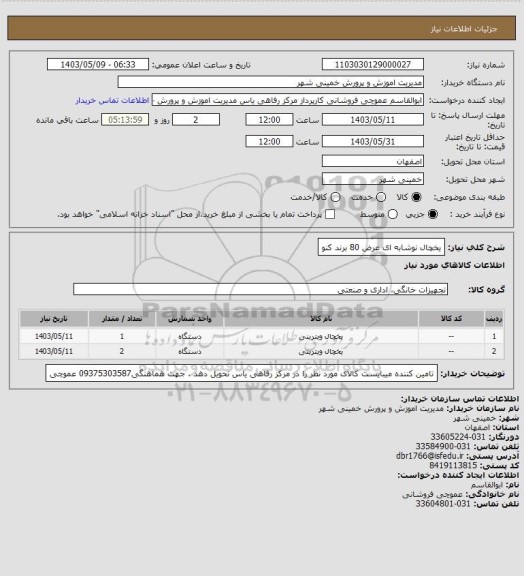
Task: Select the کالا radio button
Action: coord(416,197)
